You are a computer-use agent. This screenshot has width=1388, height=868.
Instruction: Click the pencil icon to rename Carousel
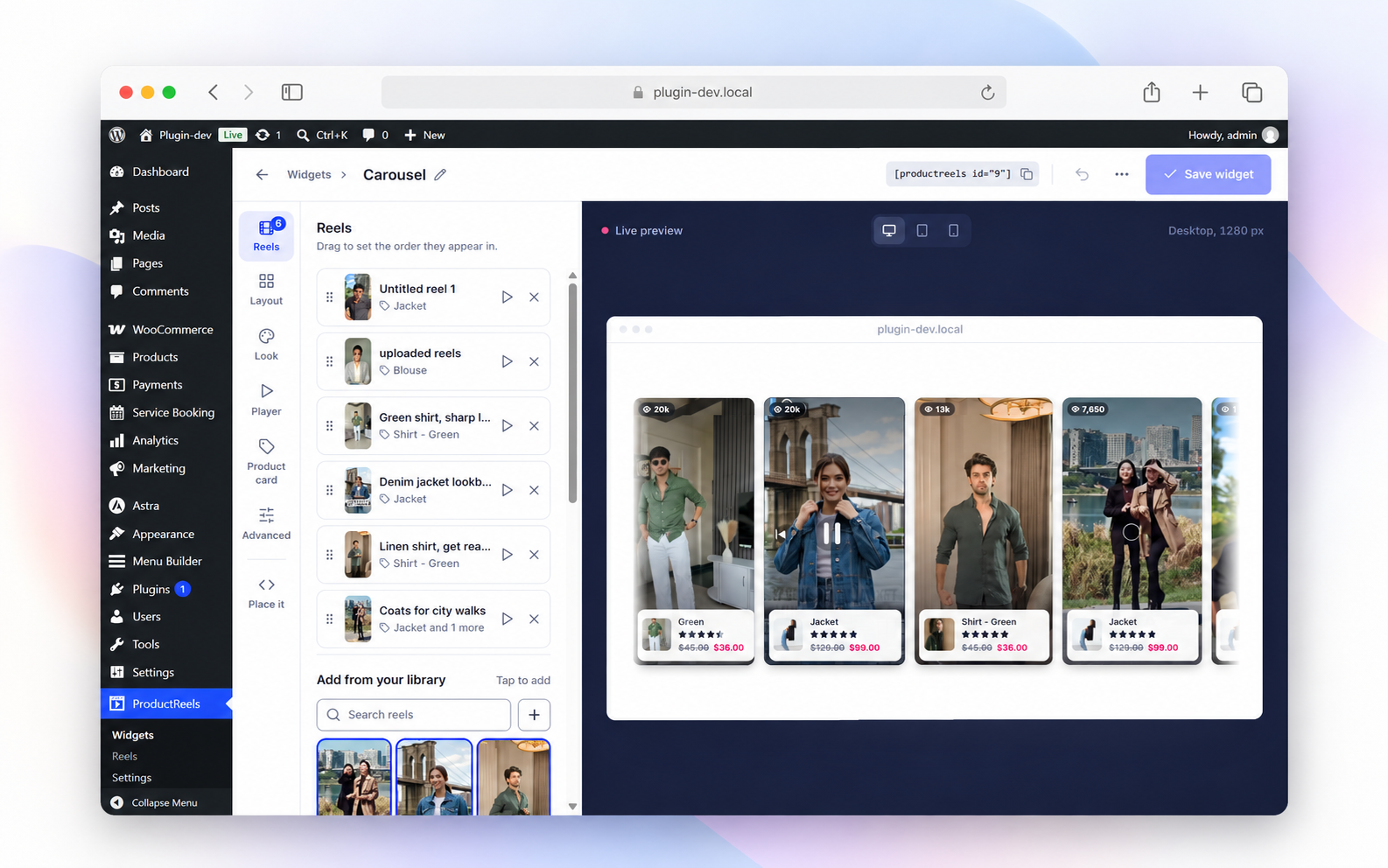click(x=440, y=175)
